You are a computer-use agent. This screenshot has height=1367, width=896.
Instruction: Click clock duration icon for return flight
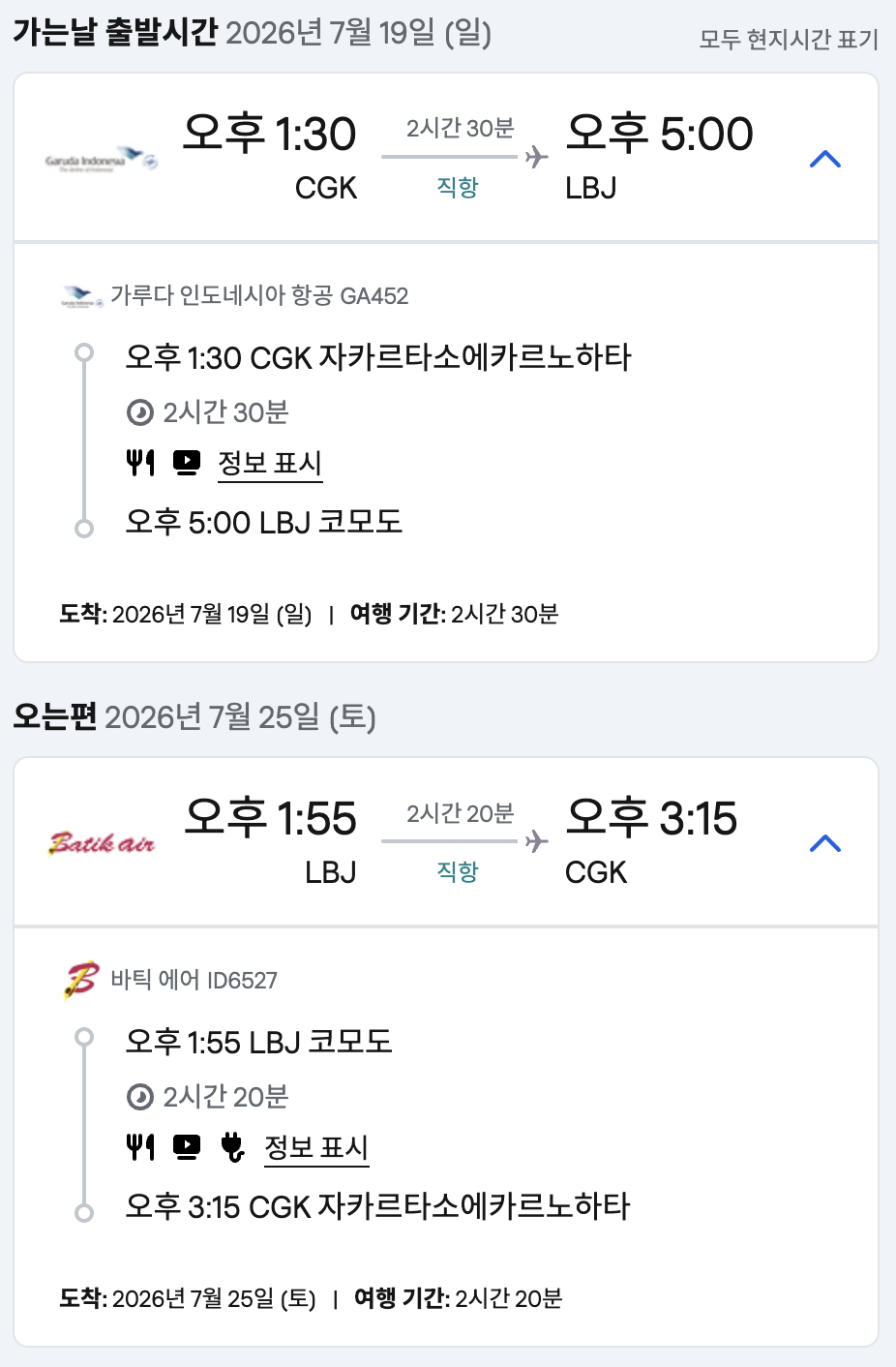140,1097
